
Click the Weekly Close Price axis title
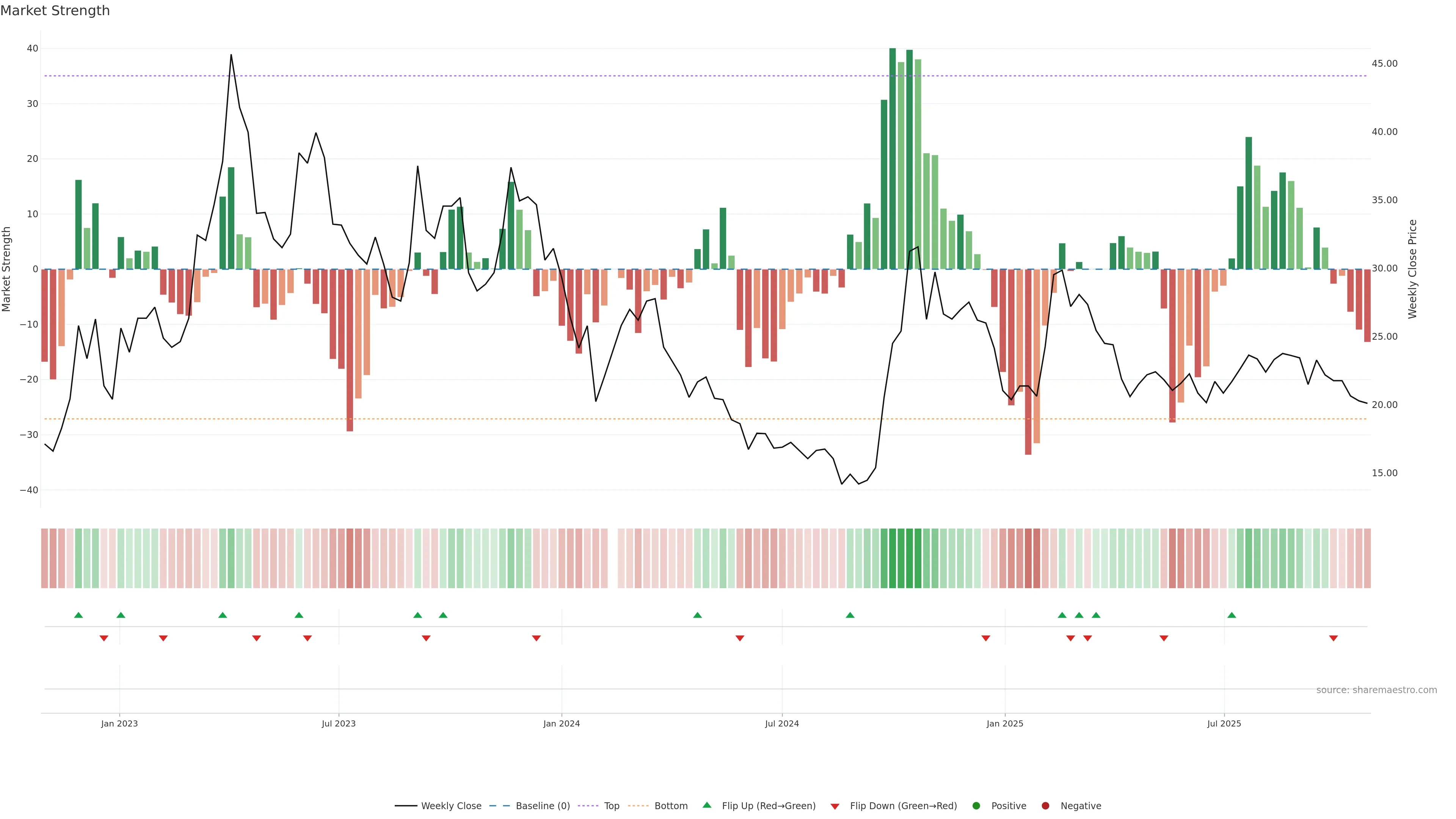(1412, 269)
